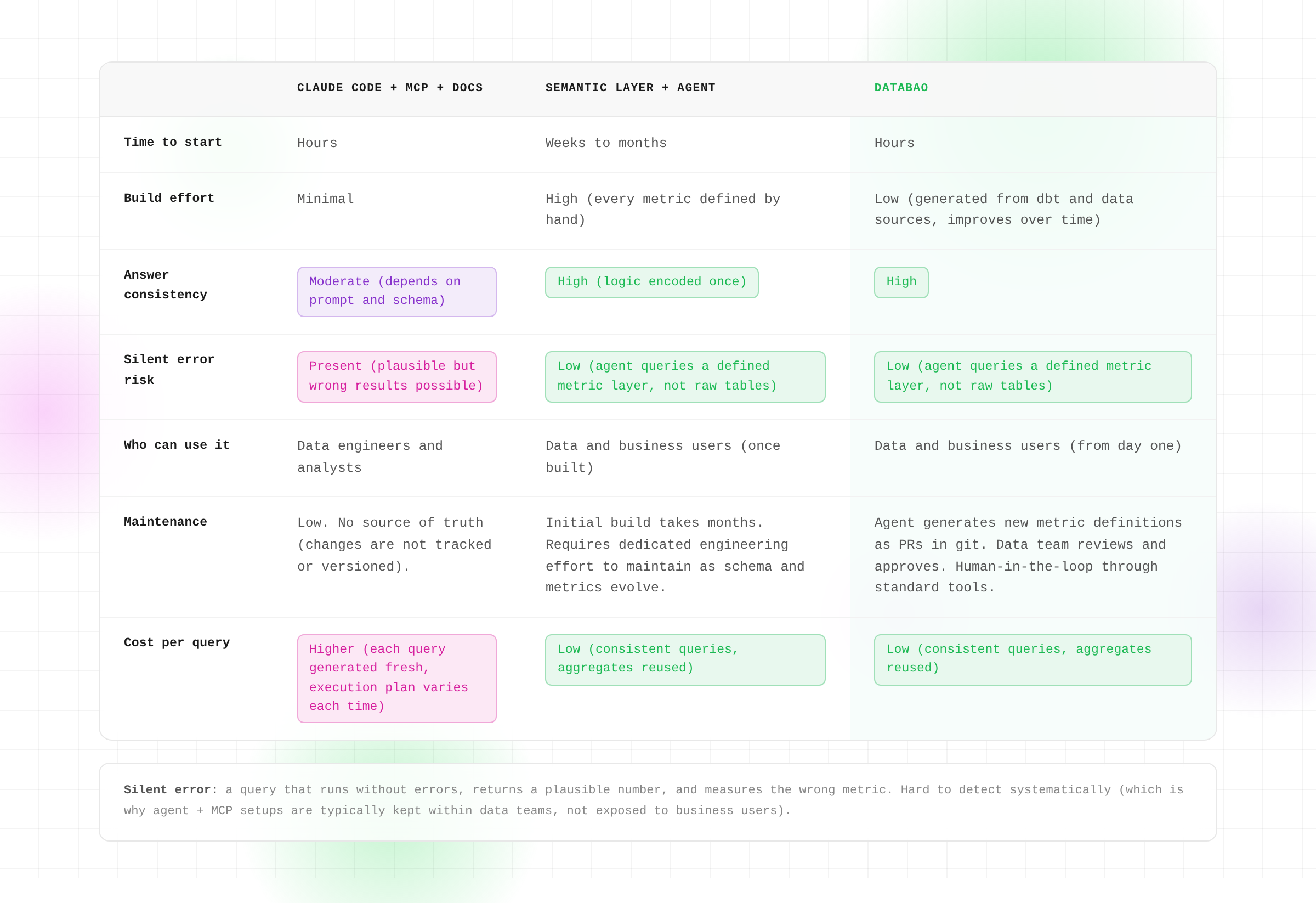Click the 'High (logic encoded once)' badge
1316x903 pixels.
(x=651, y=282)
